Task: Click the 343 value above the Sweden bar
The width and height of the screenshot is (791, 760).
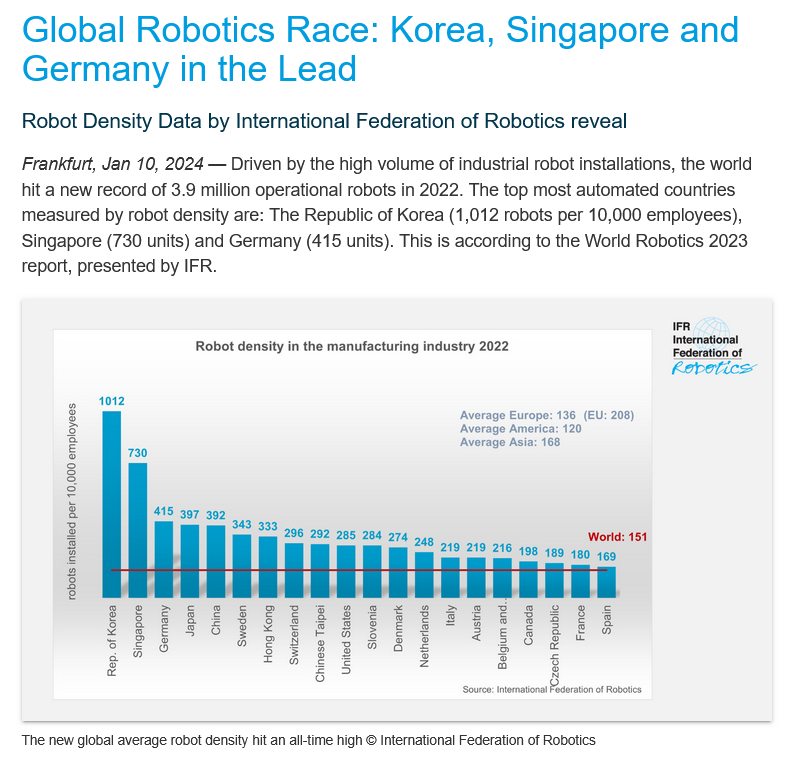Action: point(242,524)
